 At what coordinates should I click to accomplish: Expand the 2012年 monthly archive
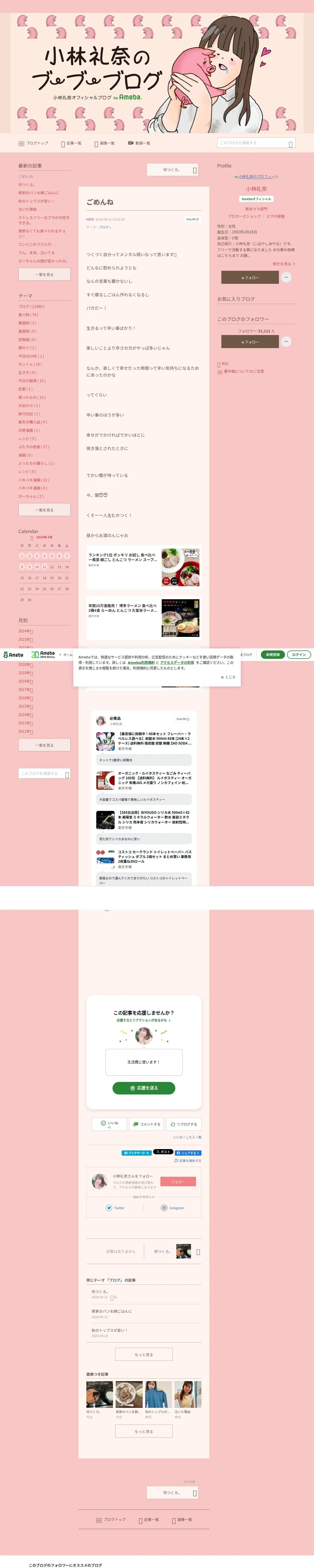click(26, 732)
